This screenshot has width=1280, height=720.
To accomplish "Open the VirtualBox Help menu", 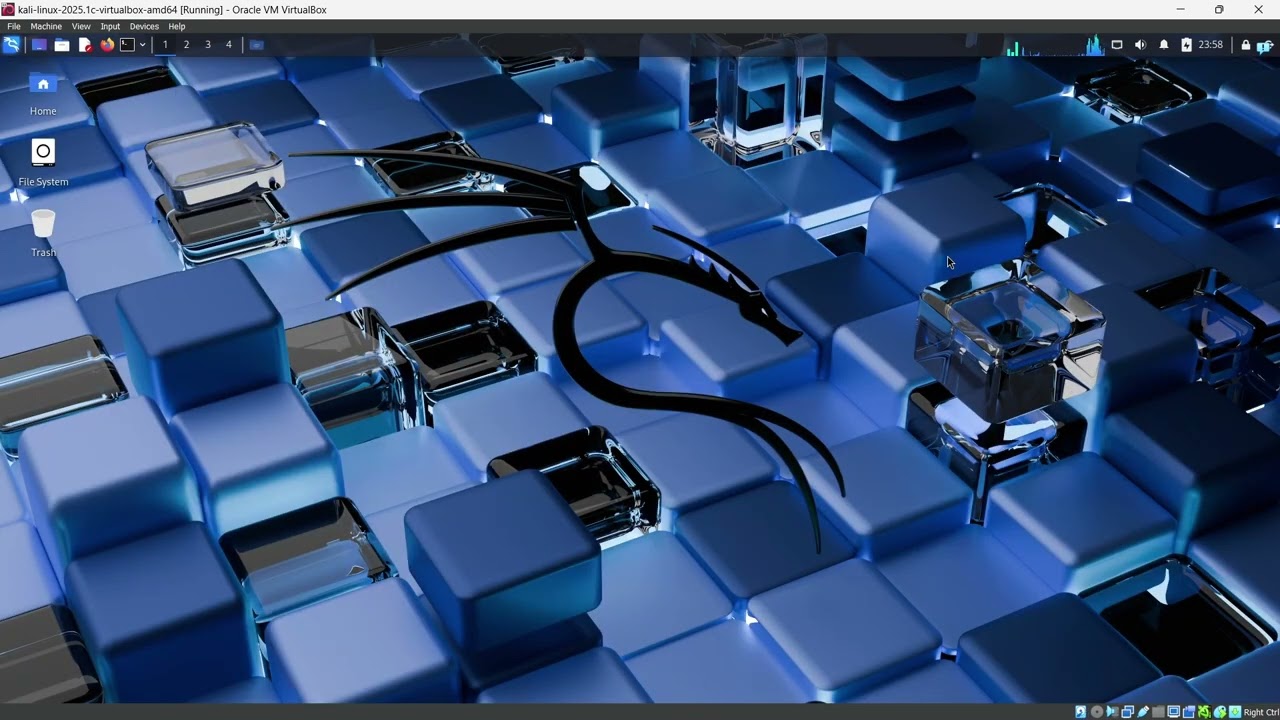I will [177, 26].
